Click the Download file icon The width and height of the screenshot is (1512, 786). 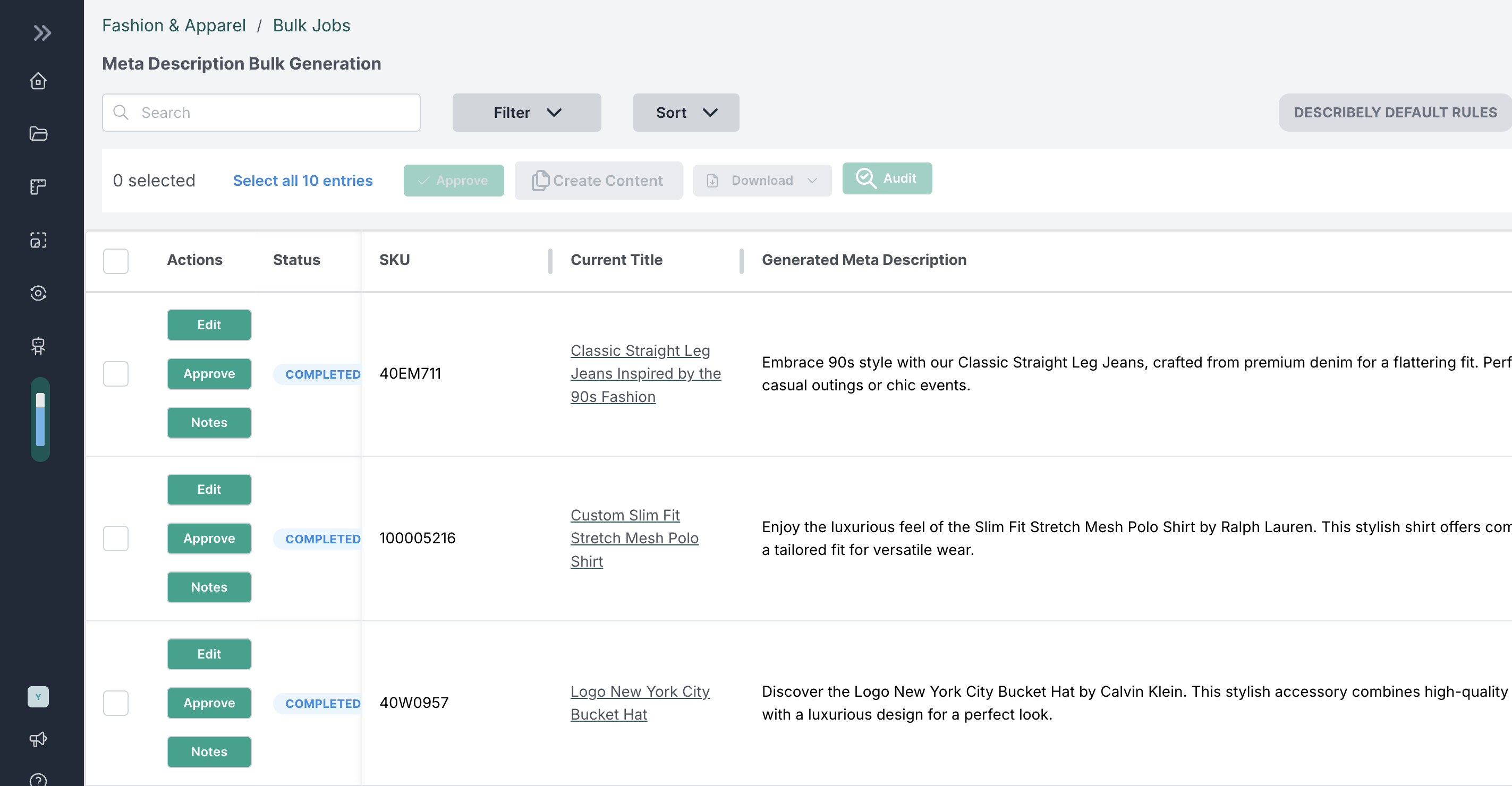click(x=712, y=180)
